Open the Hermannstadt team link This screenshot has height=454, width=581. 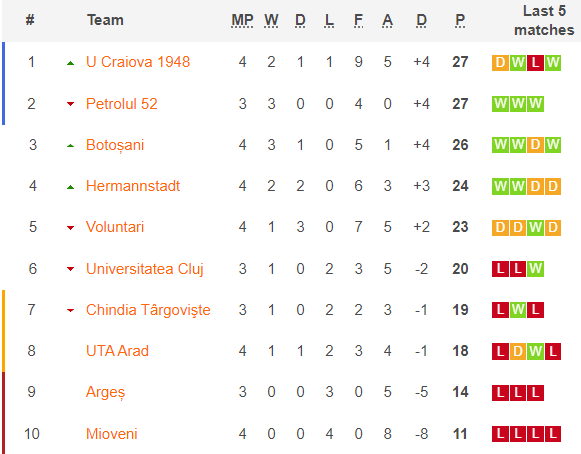click(x=133, y=186)
